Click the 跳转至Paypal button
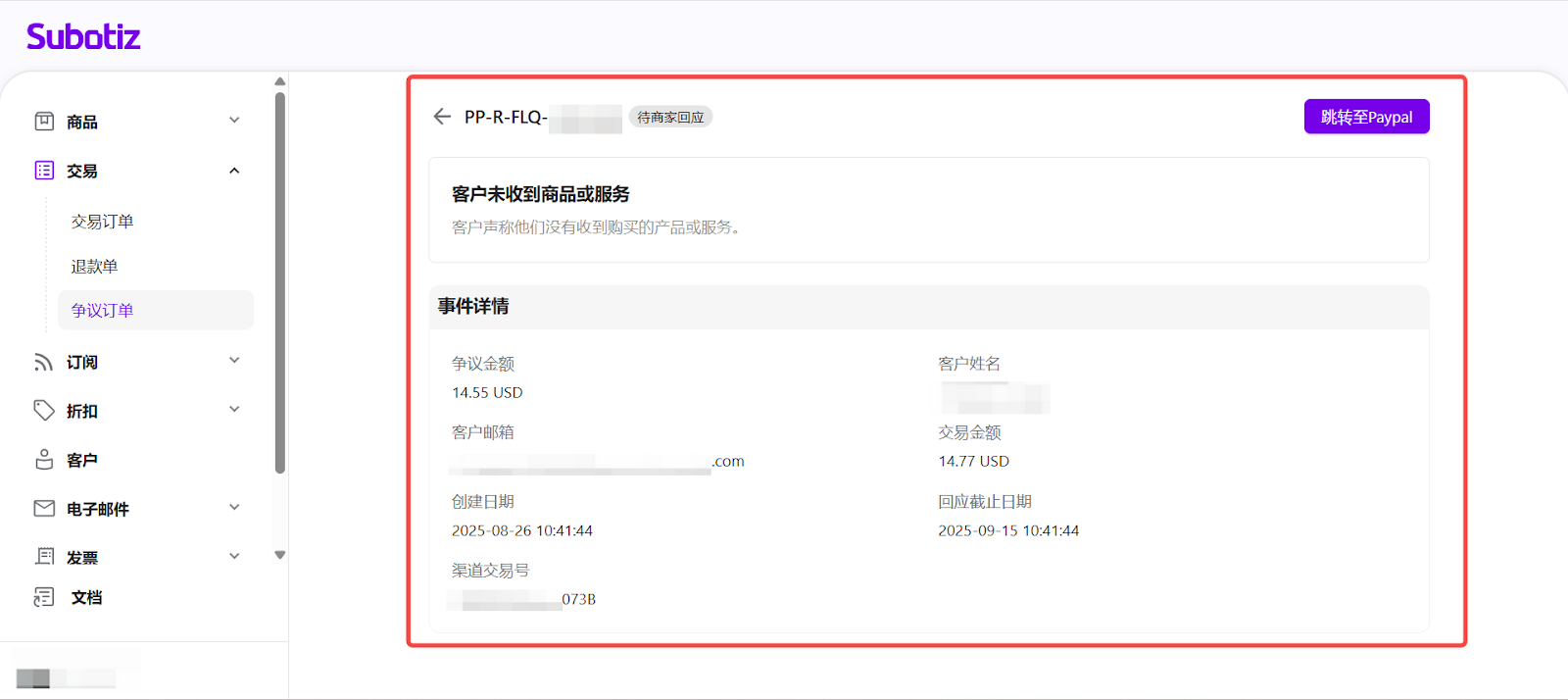 (1366, 117)
